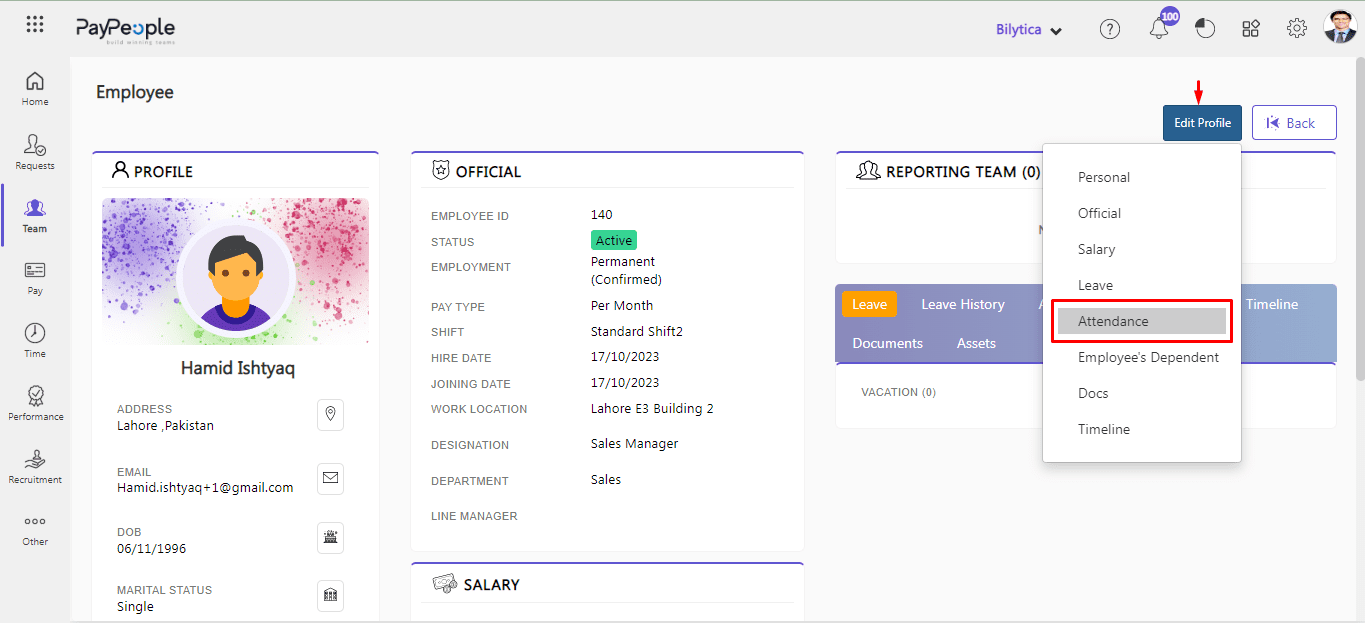Click the address location pin icon
This screenshot has height=623, width=1365.
330,414
